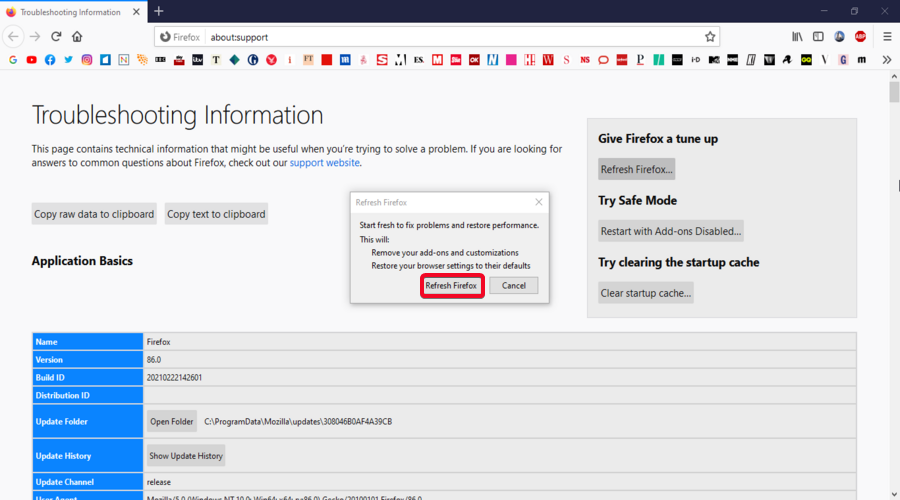
Task: Cancel the Refresh Firefox dialog
Action: point(514,286)
